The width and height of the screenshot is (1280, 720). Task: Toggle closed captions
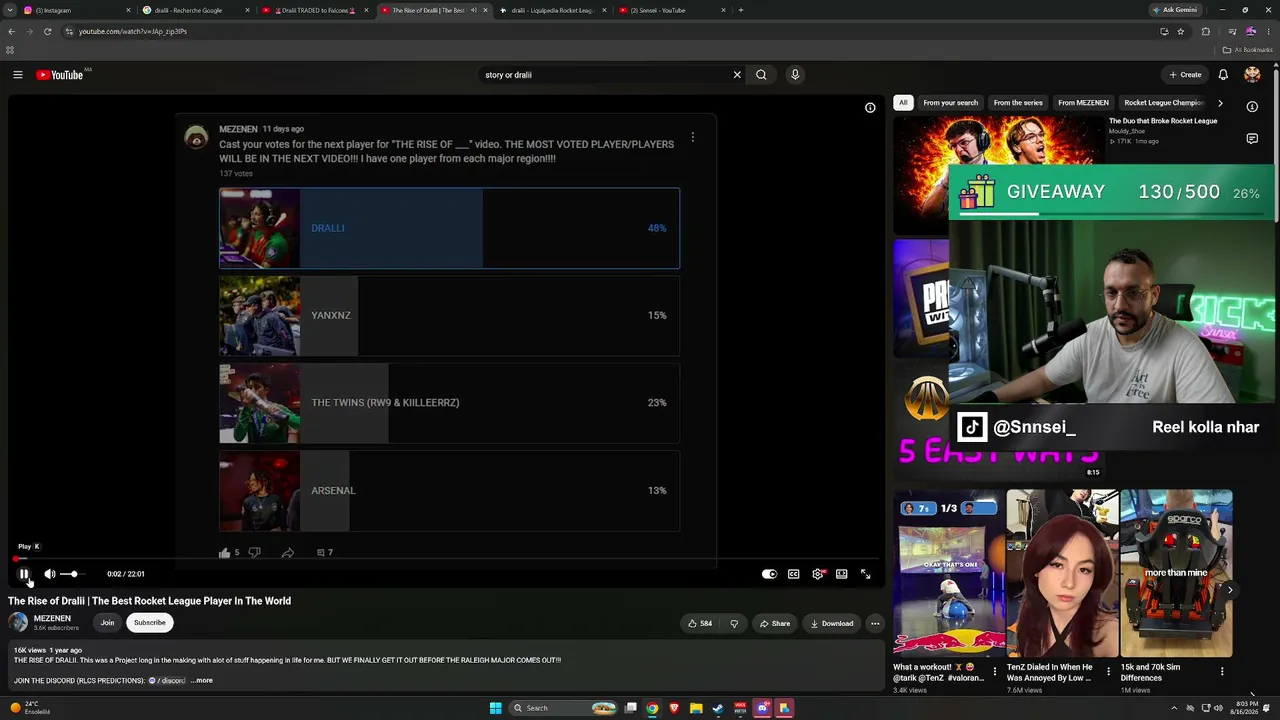pyautogui.click(x=793, y=574)
